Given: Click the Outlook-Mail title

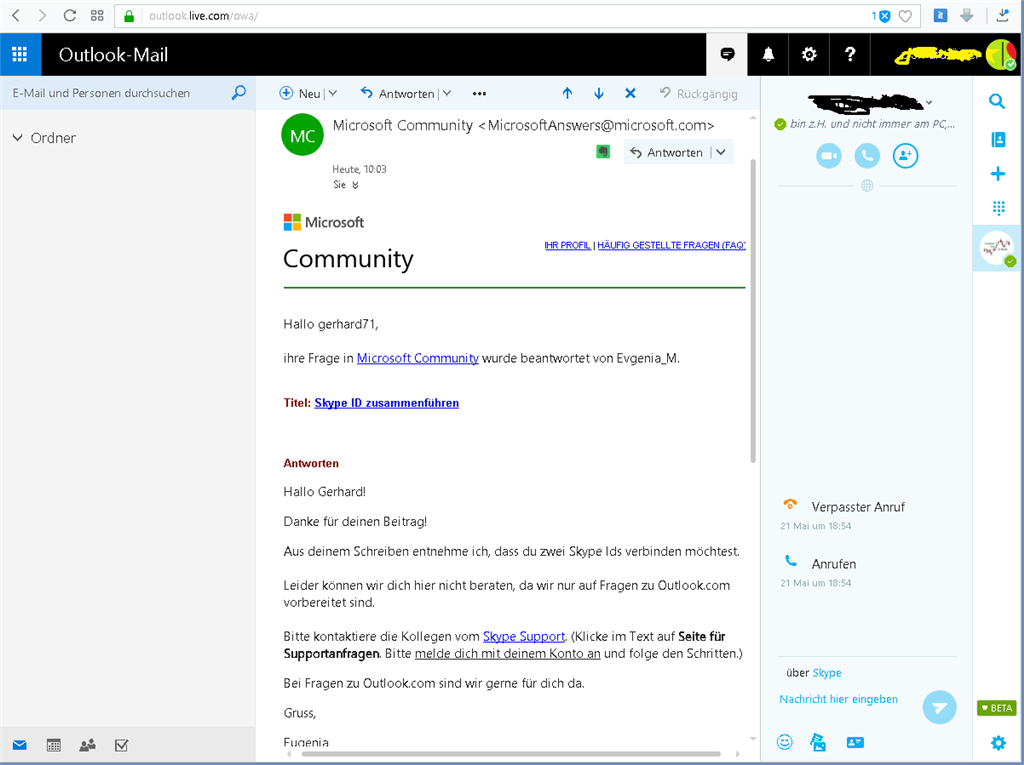Looking at the screenshot, I should coord(113,55).
